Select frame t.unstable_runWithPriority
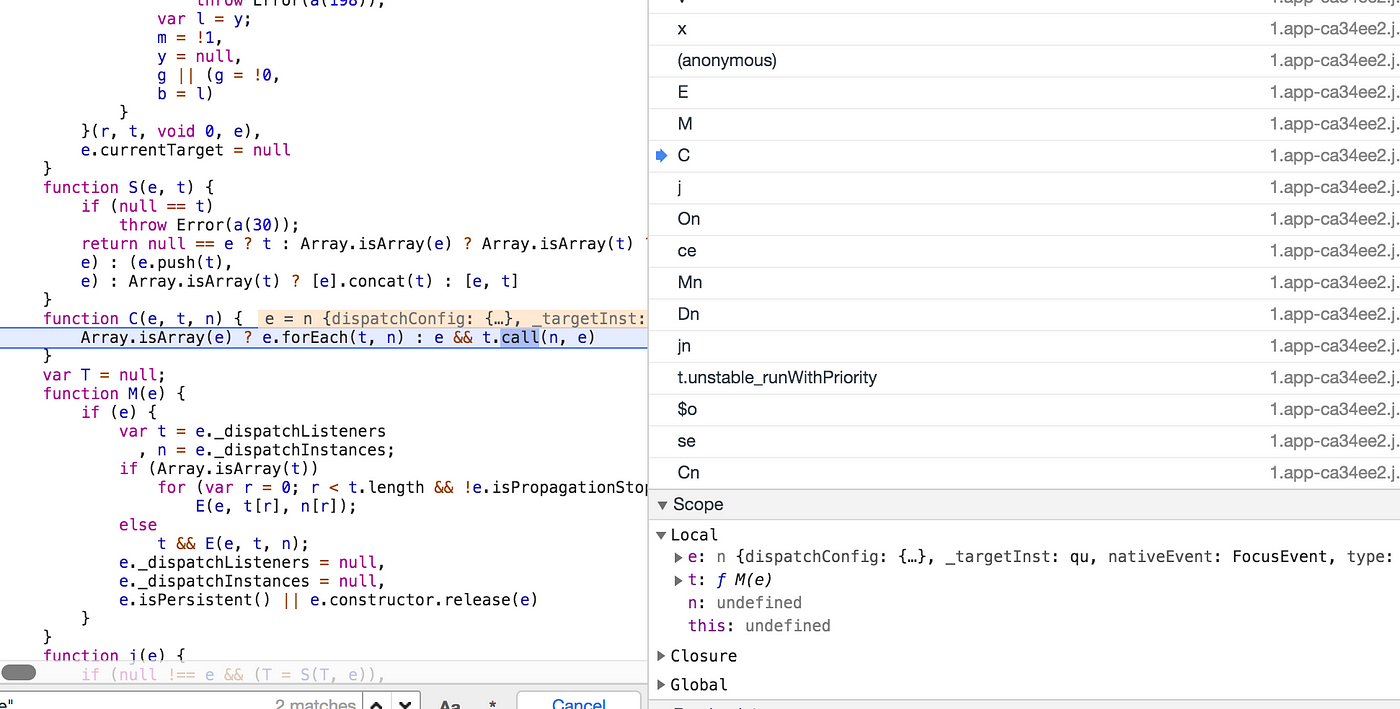Screen dimensions: 1400x709 coord(1024,377)
